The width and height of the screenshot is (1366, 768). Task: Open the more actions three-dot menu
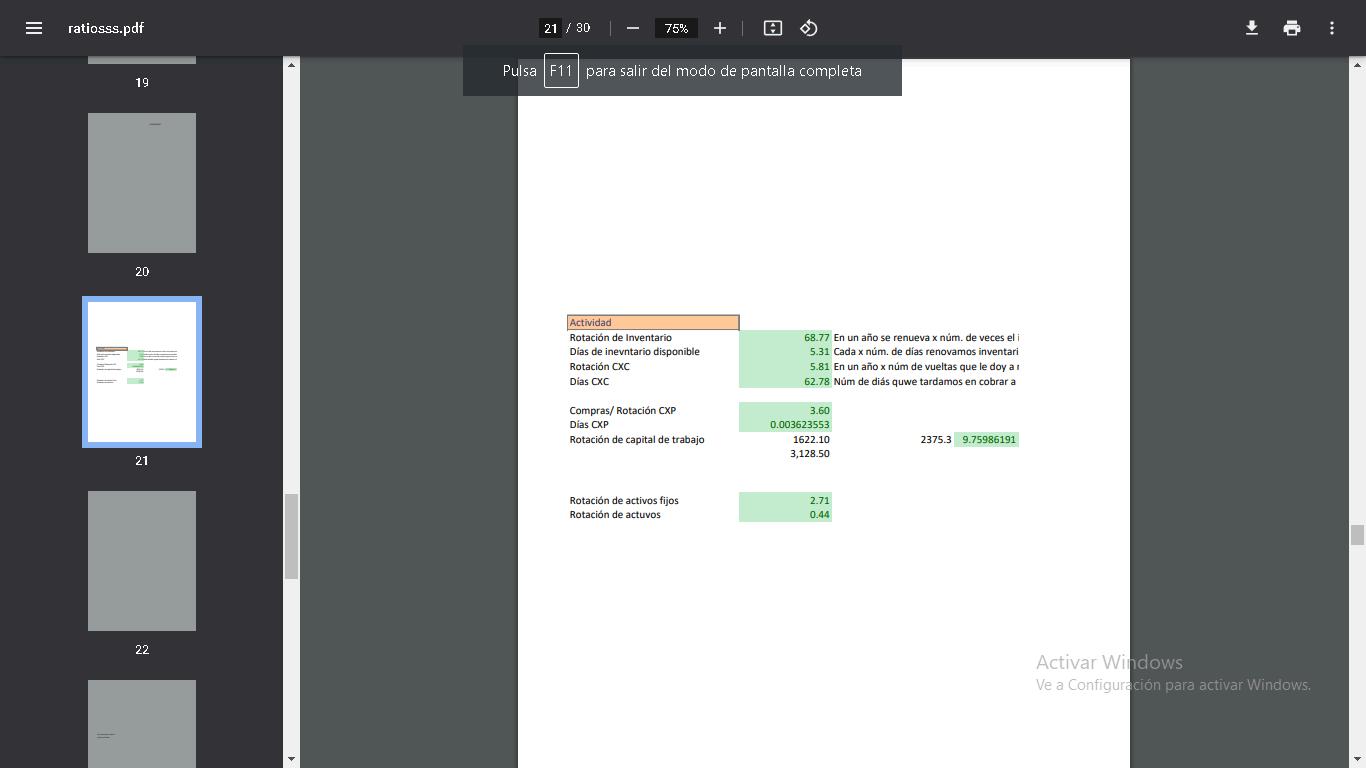[x=1332, y=28]
